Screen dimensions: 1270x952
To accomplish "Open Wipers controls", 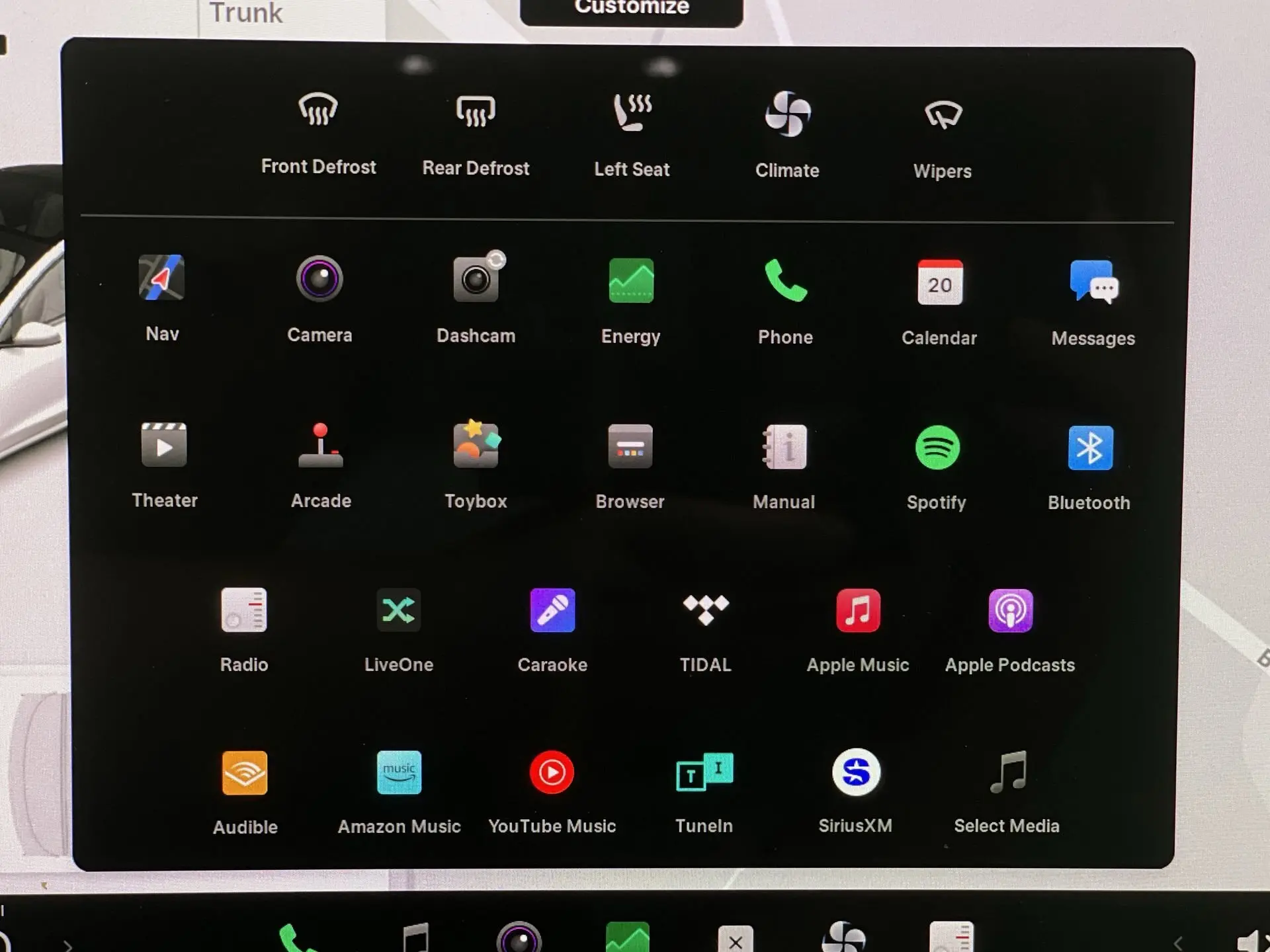I will click(x=943, y=139).
